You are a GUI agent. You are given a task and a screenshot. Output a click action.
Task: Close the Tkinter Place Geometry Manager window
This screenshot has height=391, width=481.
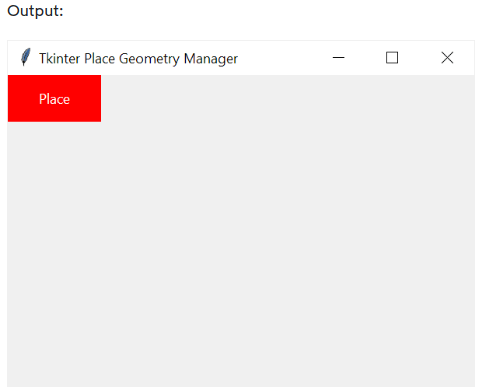(x=447, y=58)
